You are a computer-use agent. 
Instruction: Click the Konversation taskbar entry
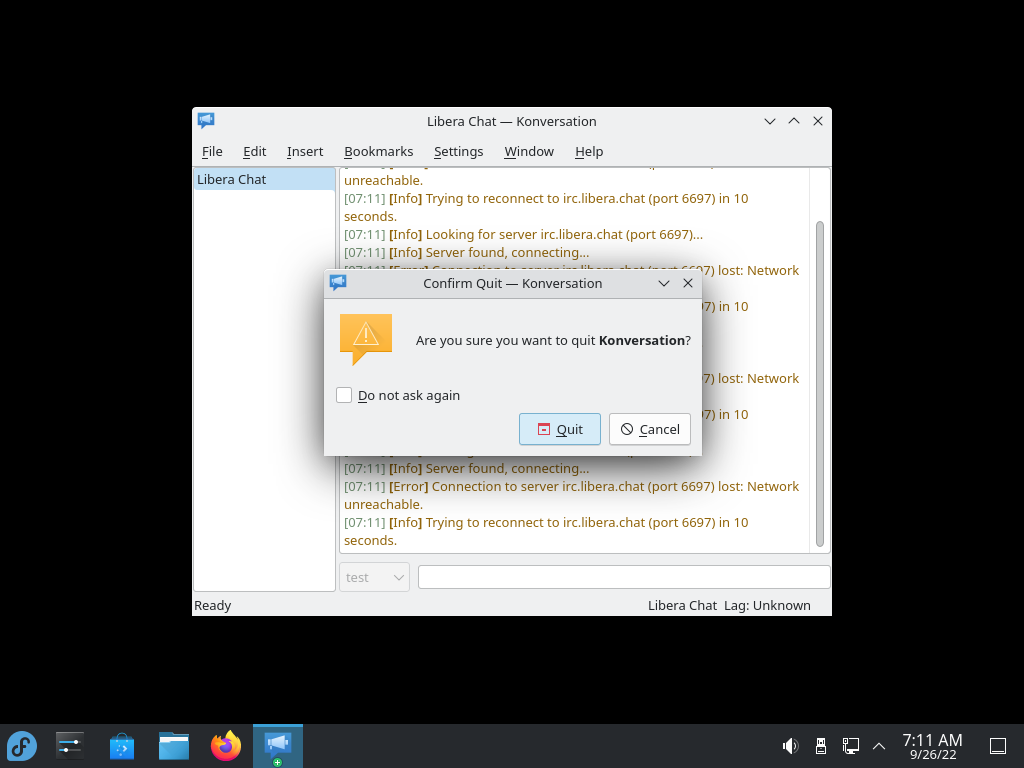tap(278, 746)
